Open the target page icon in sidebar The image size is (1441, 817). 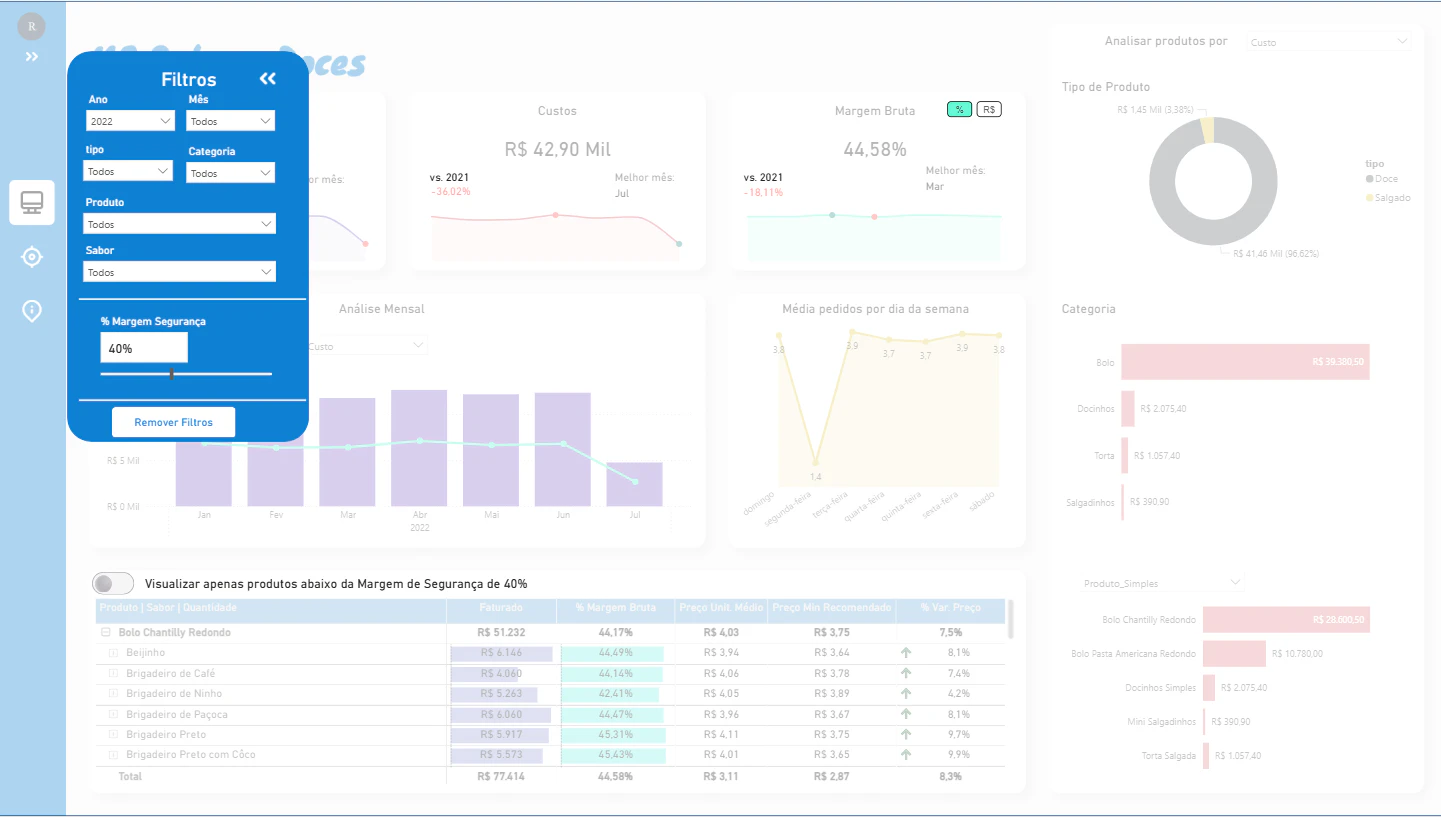tap(32, 257)
